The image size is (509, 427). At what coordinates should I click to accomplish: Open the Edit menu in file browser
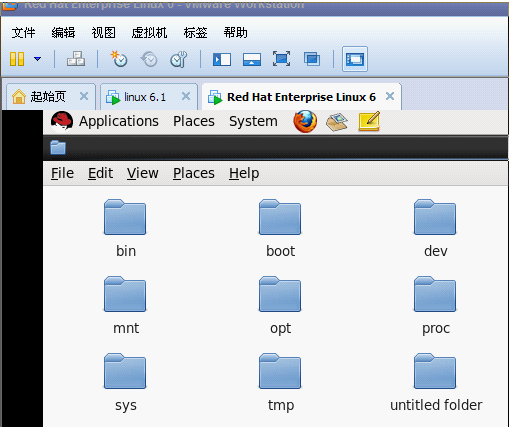(x=100, y=173)
